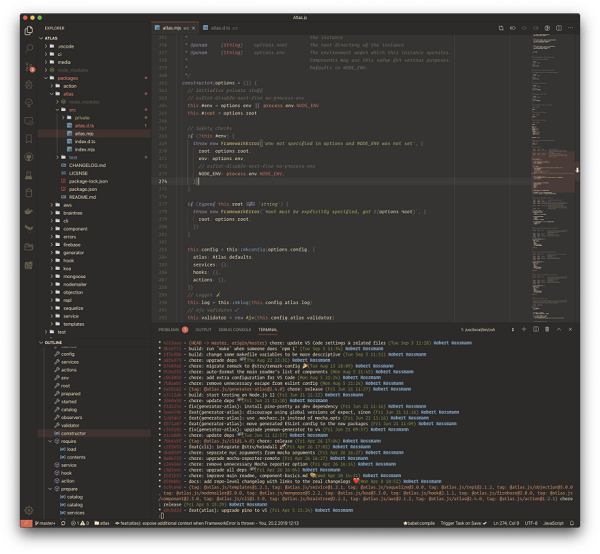Switch to the PROBLEMS panel tab
The width and height of the screenshot is (600, 554).
[x=168, y=328]
